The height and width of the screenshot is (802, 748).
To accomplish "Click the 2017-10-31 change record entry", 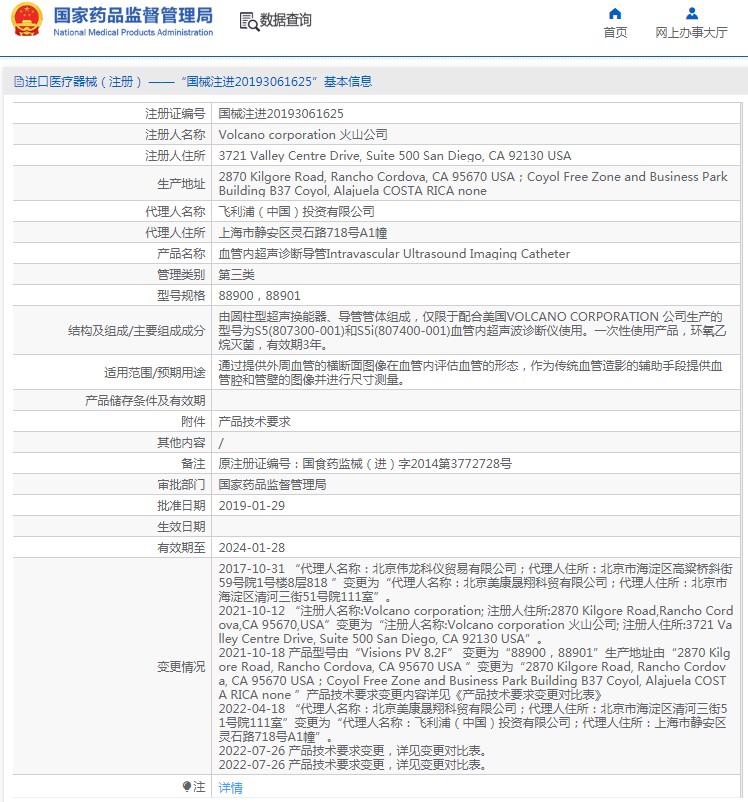I will pos(475,583).
